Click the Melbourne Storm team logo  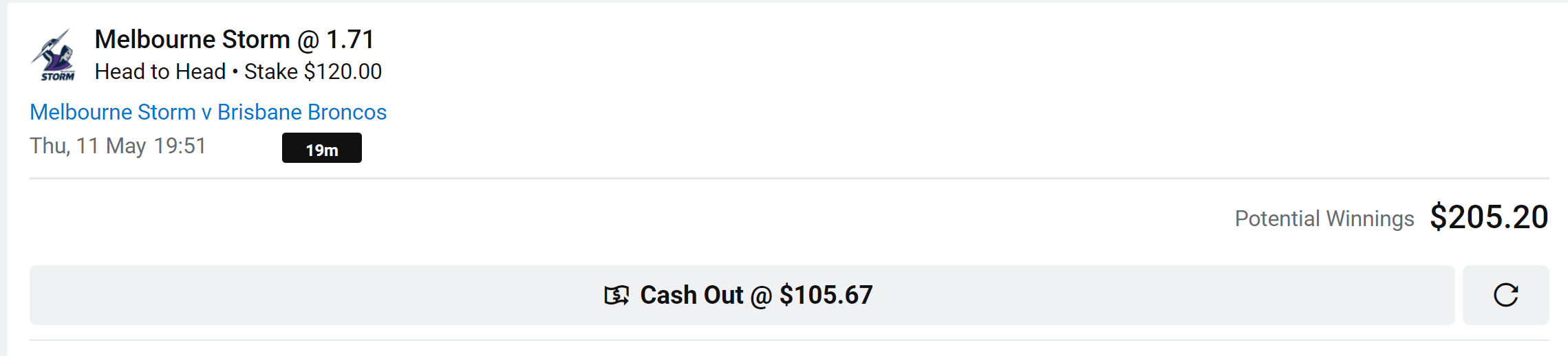53,55
